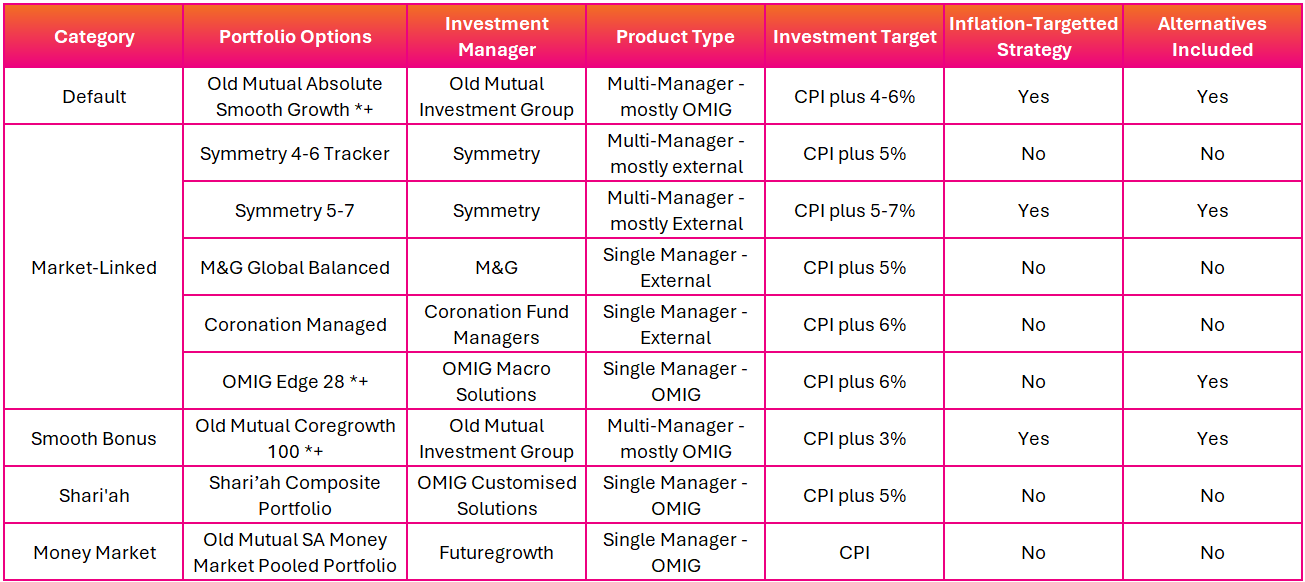Screen dimensions: 1305x582
Task: Click the Investment Target header
Action: pos(855,37)
